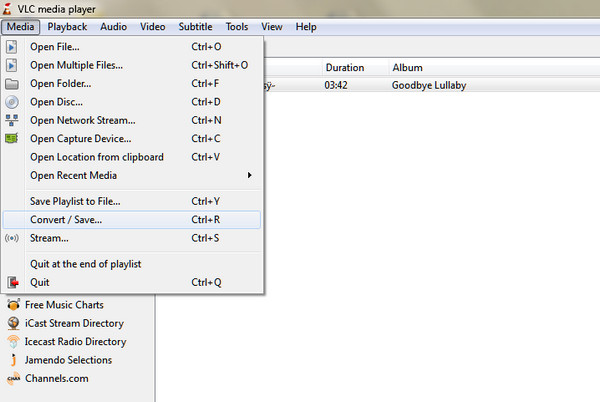Select Channels.com in sidebar
The width and height of the screenshot is (600, 402).
point(57,378)
